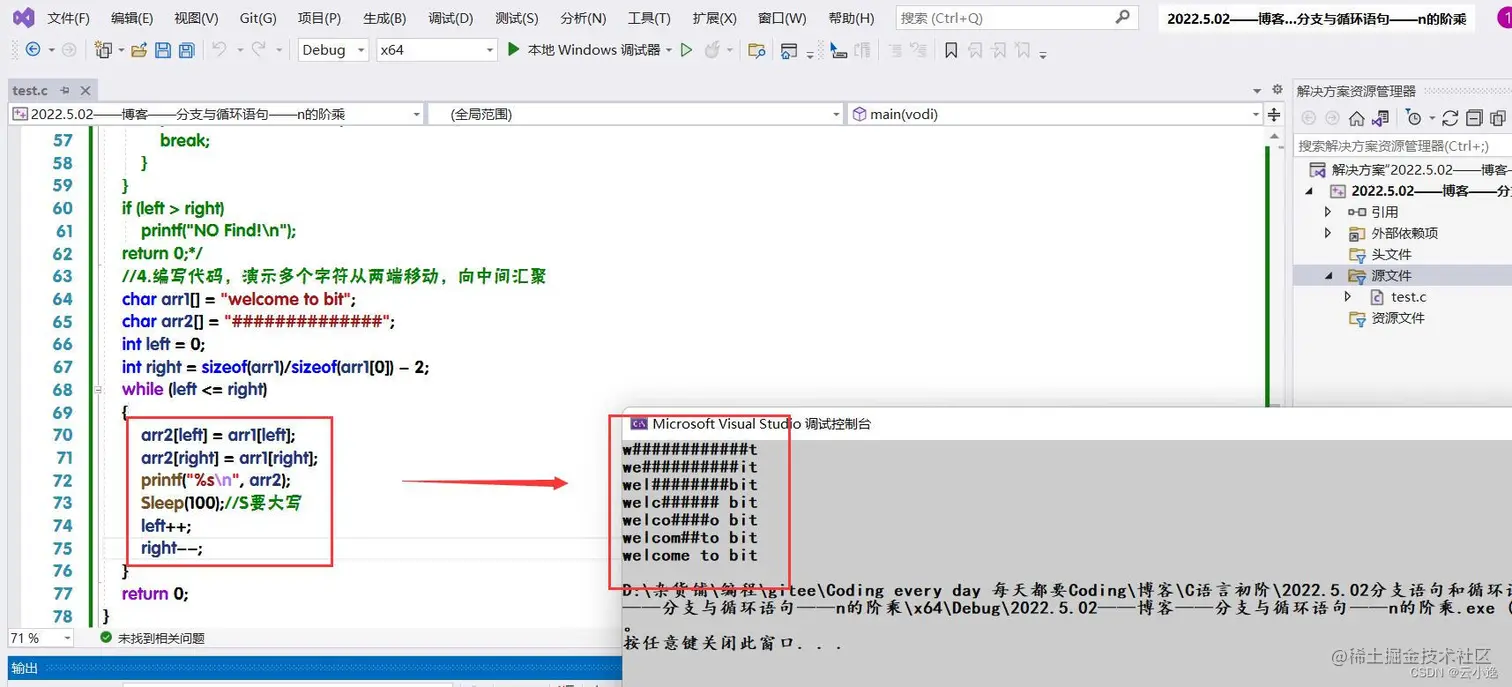Image resolution: width=1512 pixels, height=687 pixels.
Task: Click the save file icon
Action: tap(161, 49)
